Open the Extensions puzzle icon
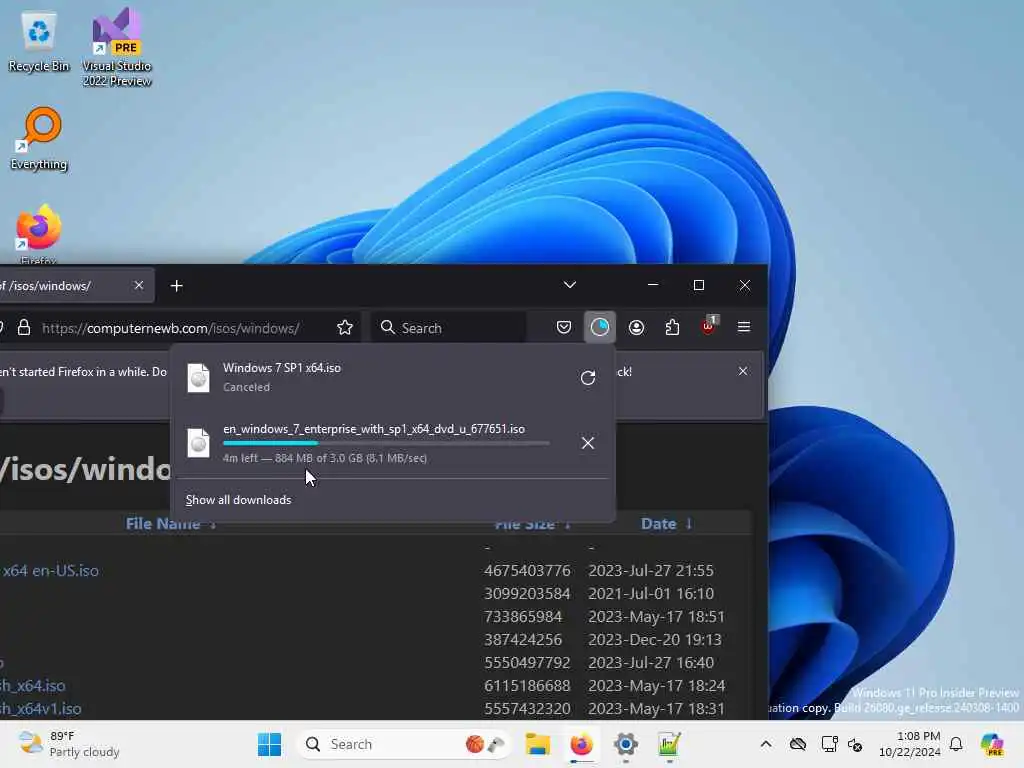The image size is (1024, 768). [672, 327]
